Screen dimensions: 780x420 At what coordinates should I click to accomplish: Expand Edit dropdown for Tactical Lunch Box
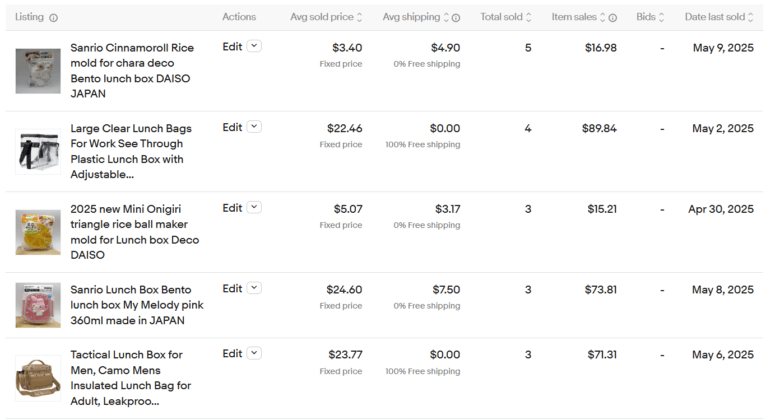(254, 353)
